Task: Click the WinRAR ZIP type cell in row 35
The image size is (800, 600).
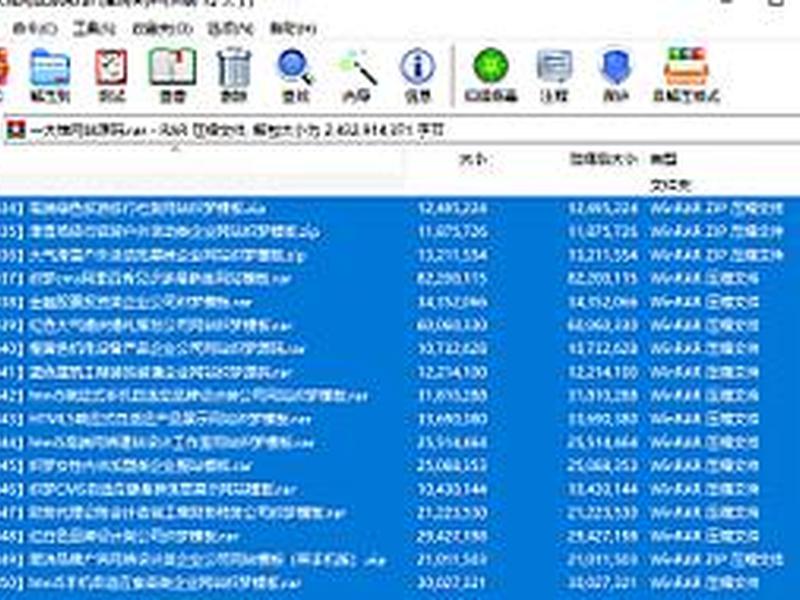Action: pyautogui.click(x=716, y=232)
